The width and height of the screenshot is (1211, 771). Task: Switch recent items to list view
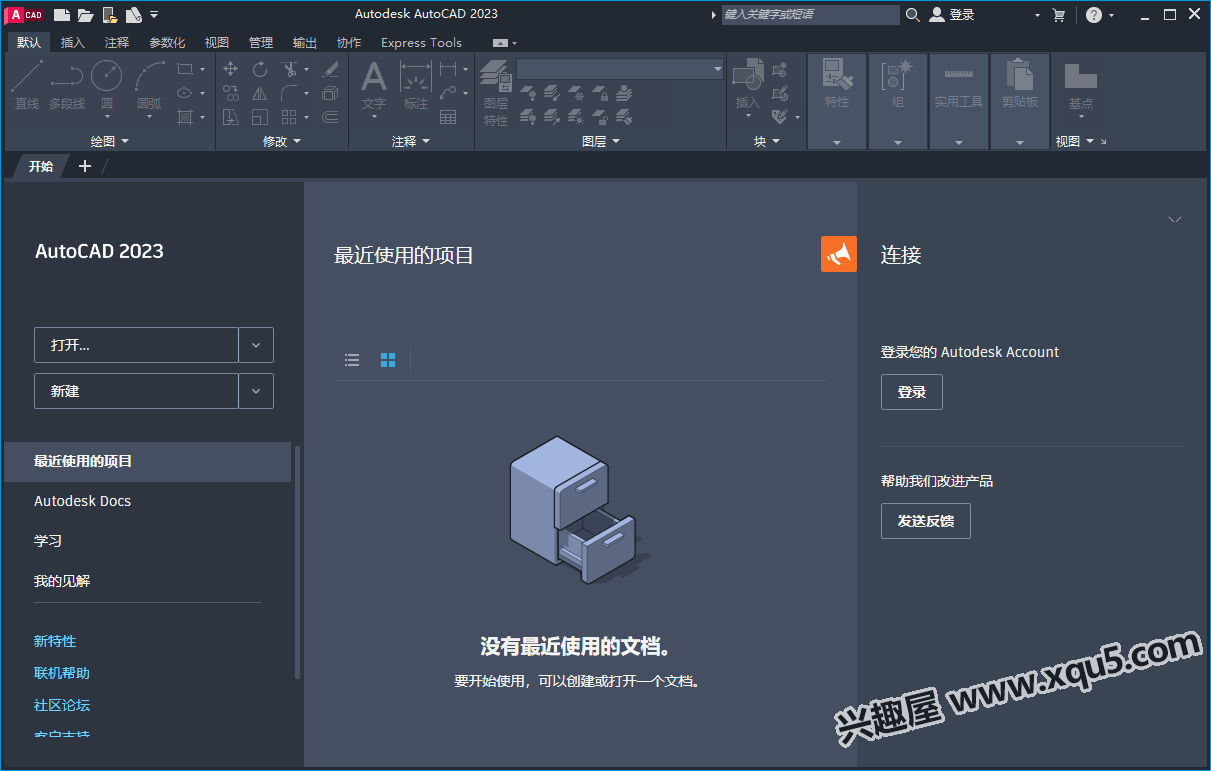(x=352, y=360)
